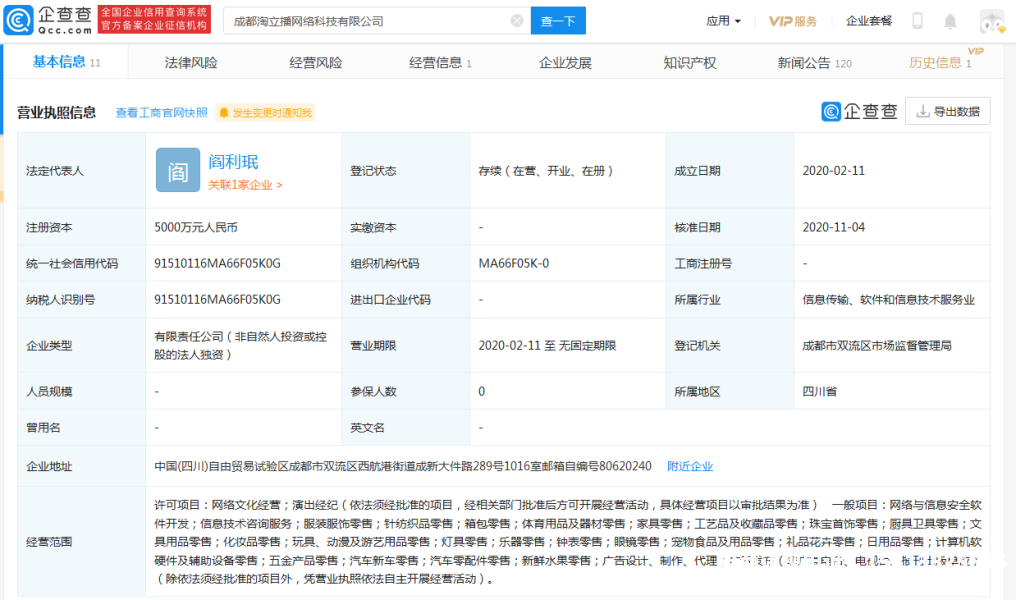The width and height of the screenshot is (1016, 600).
Task: Select 信息传输、软件和信息技术服务业 industry text
Action: coord(888,299)
